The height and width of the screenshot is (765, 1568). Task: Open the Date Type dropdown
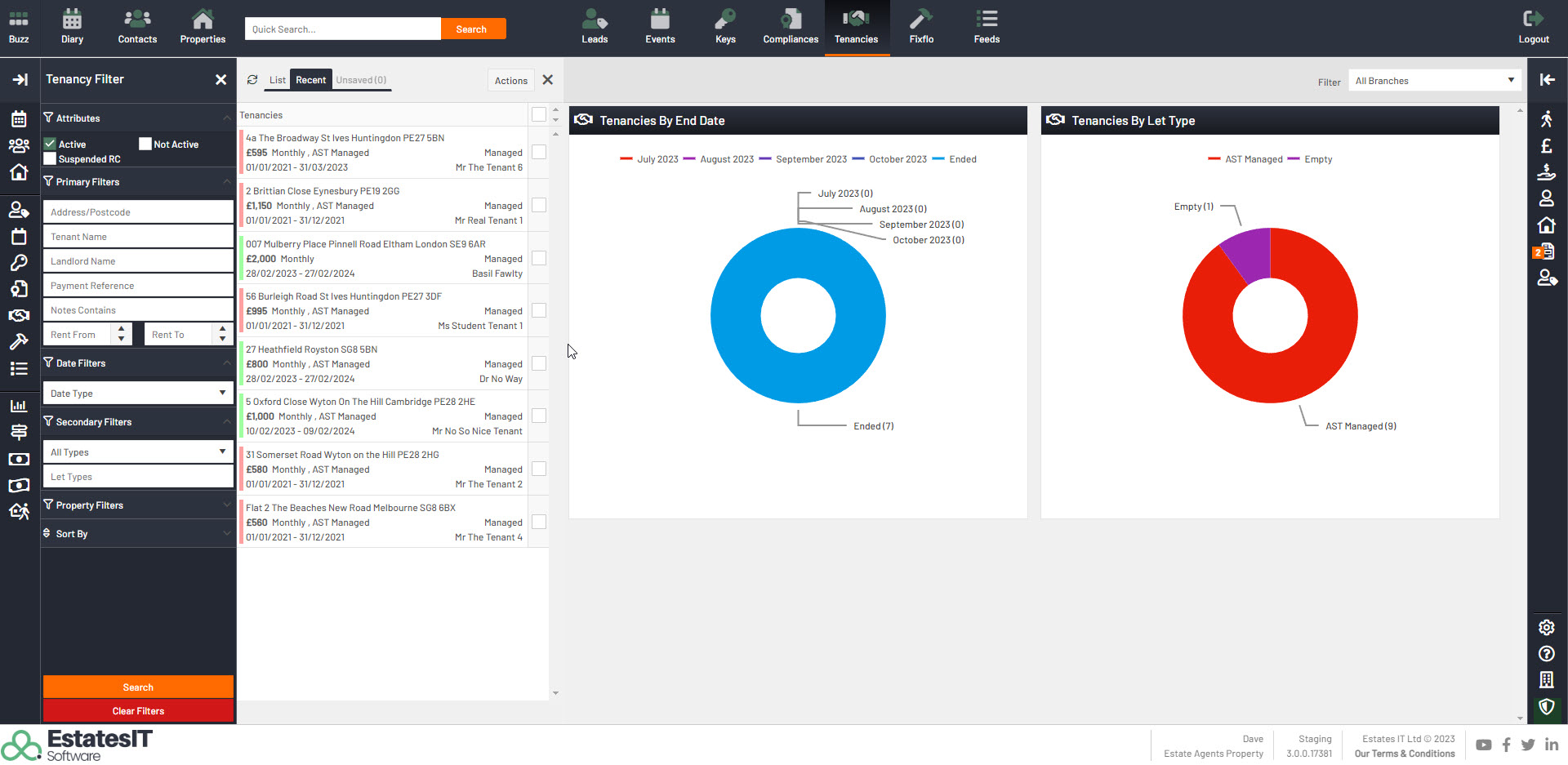pyautogui.click(x=137, y=394)
